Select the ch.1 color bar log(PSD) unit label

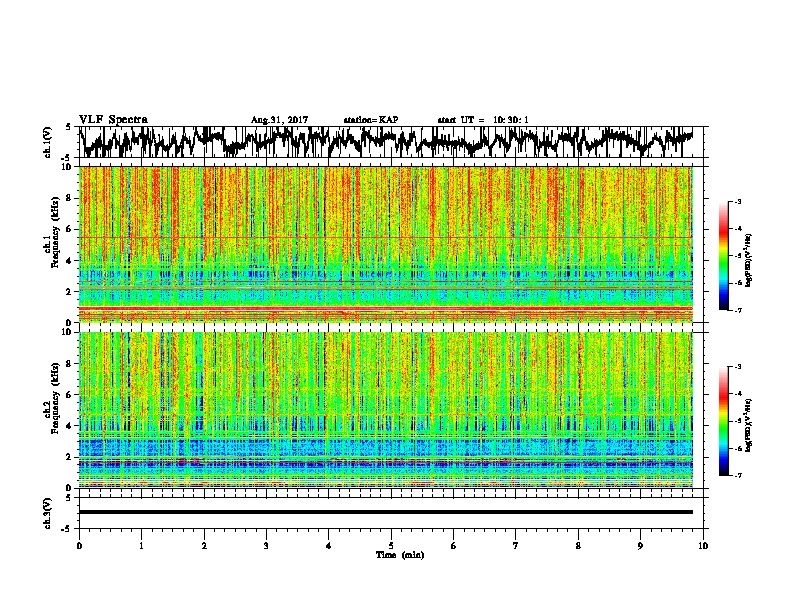748,261
